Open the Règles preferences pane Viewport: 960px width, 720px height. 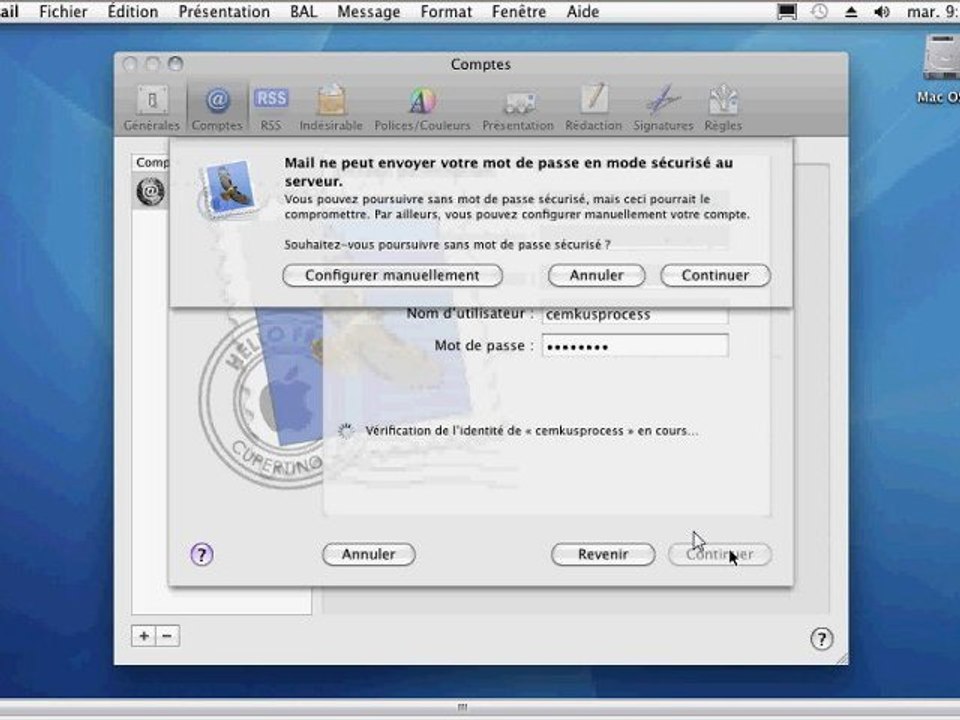click(723, 108)
